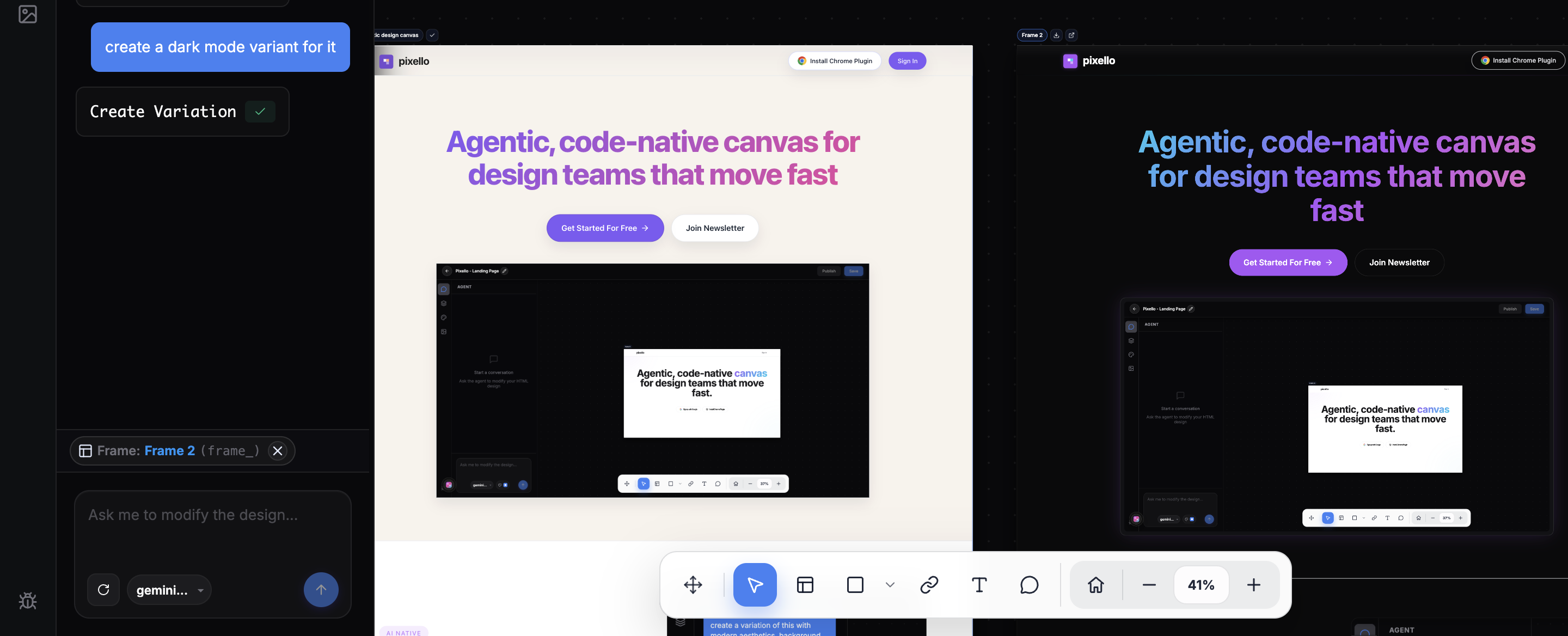
Task: Download Frame 2 using its export icon
Action: click(1057, 35)
